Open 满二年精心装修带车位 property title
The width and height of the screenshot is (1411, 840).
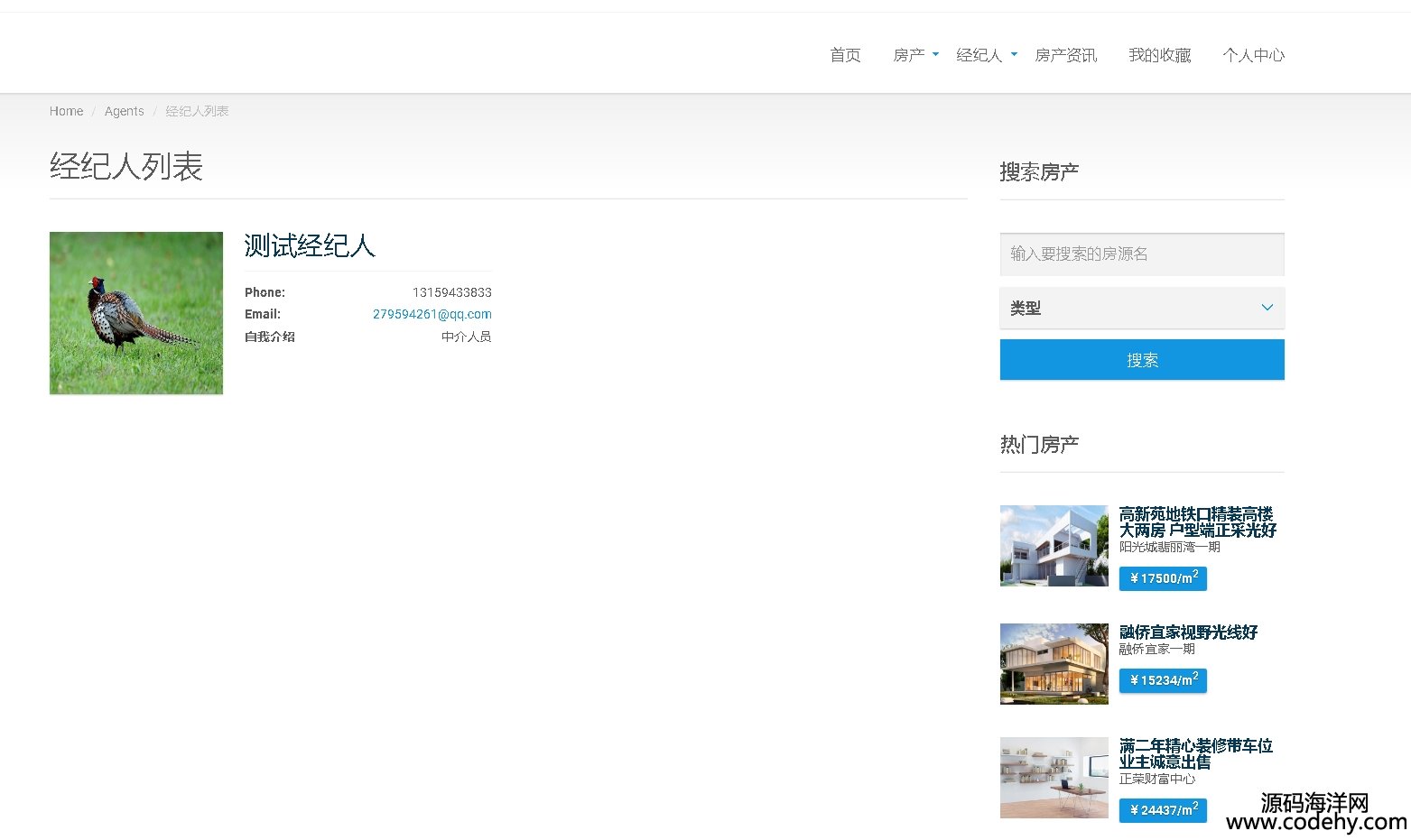pyautogui.click(x=1196, y=754)
